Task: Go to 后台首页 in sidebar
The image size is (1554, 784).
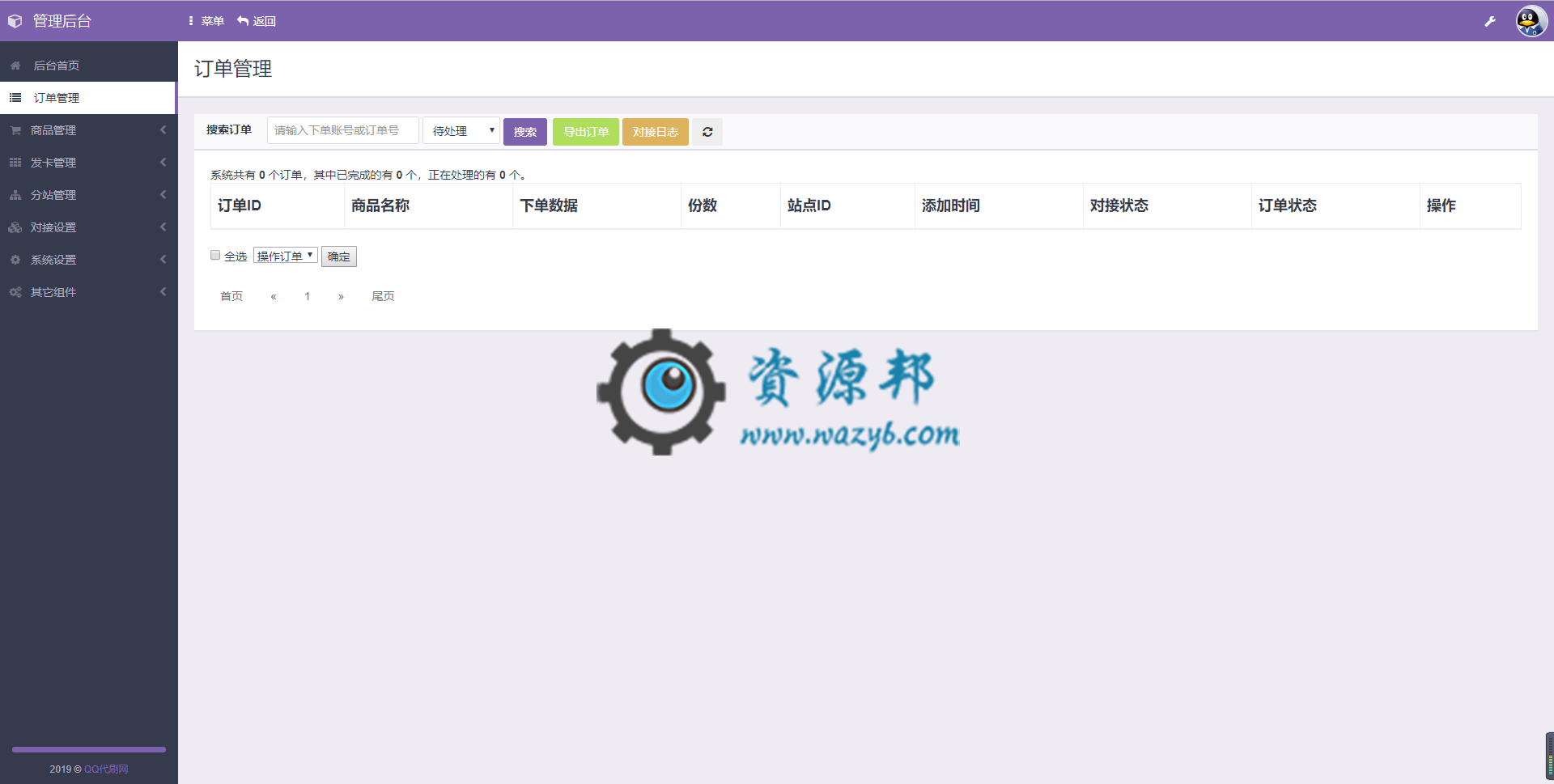Action: pyautogui.click(x=88, y=66)
